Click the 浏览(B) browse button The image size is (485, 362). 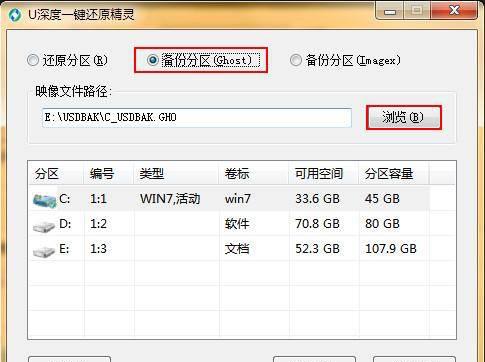[404, 117]
